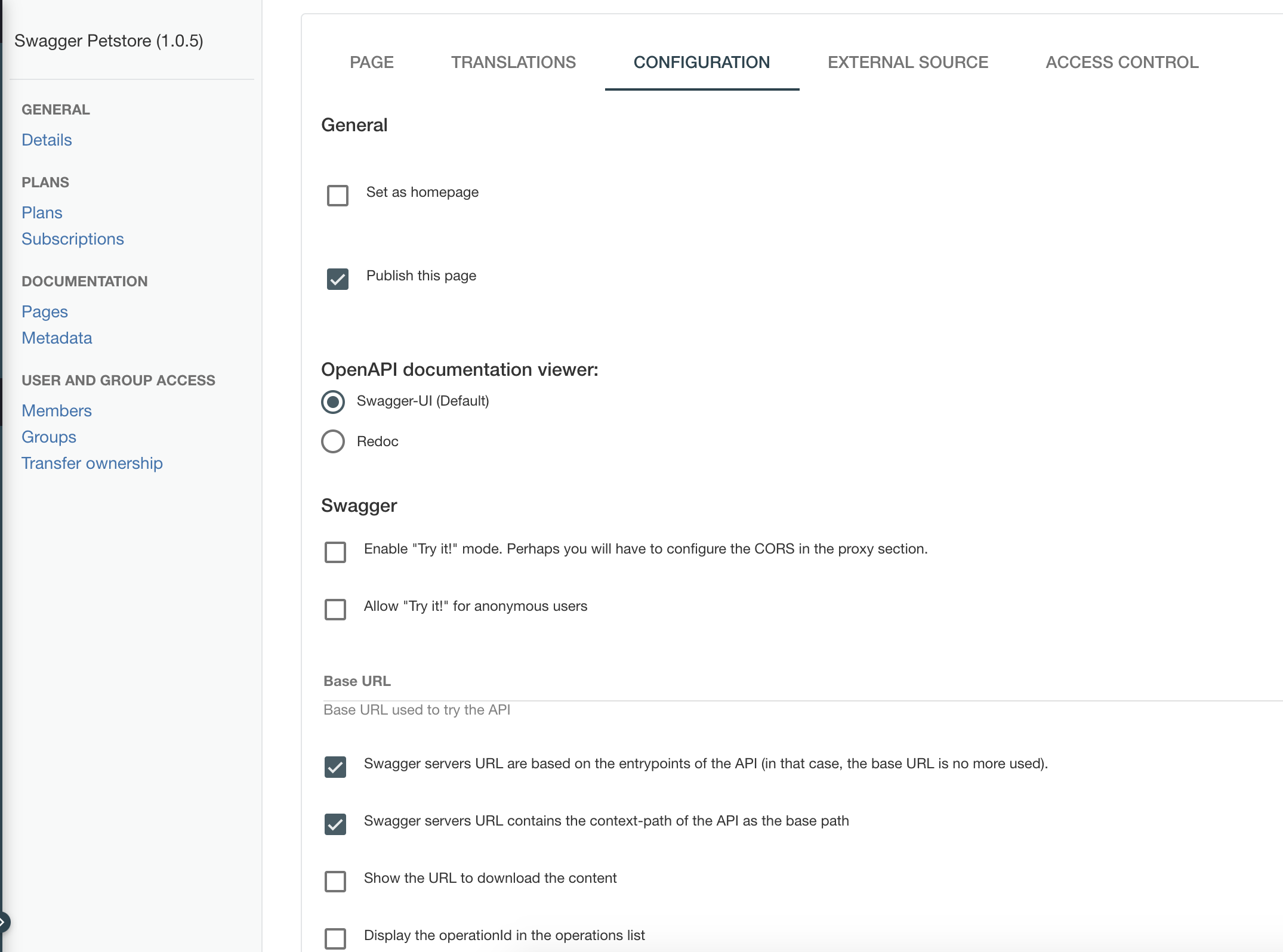1283x952 pixels.
Task: Select the Redoc documentation viewer
Action: (x=333, y=441)
